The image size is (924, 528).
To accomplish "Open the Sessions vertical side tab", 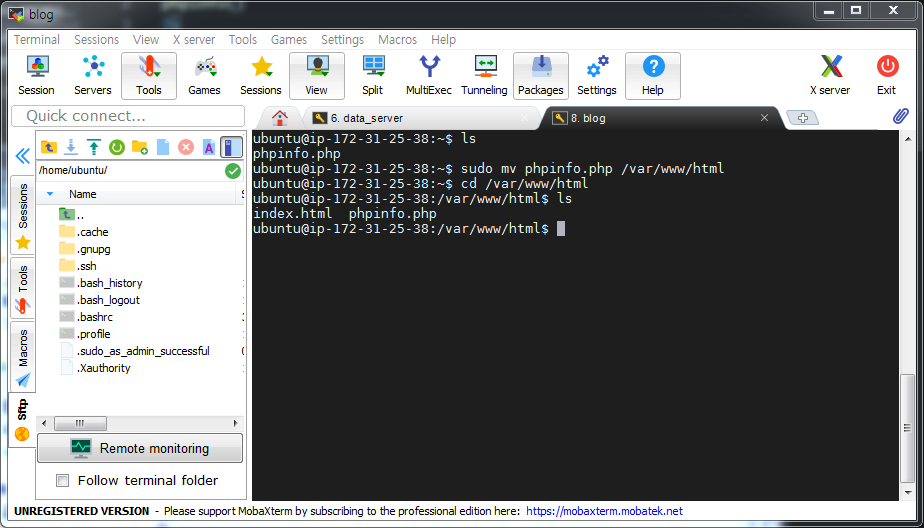I will [x=23, y=215].
